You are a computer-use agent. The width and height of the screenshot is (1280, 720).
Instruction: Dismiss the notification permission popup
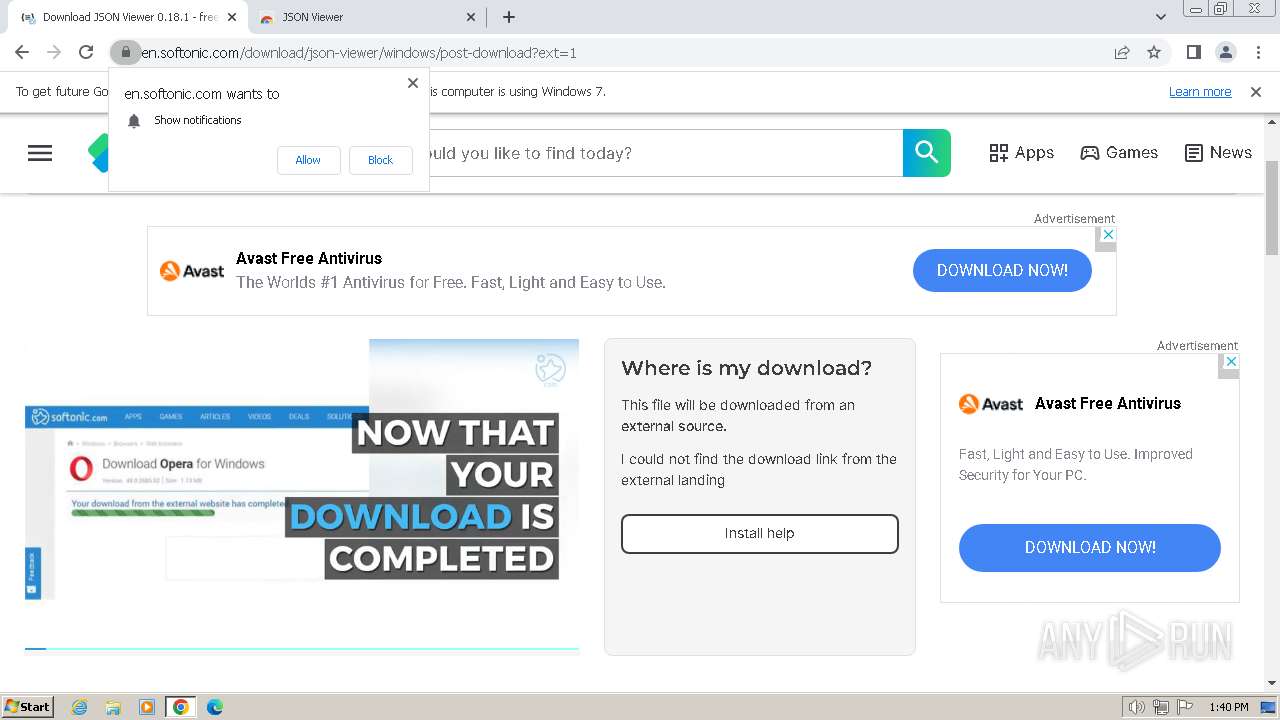click(413, 83)
